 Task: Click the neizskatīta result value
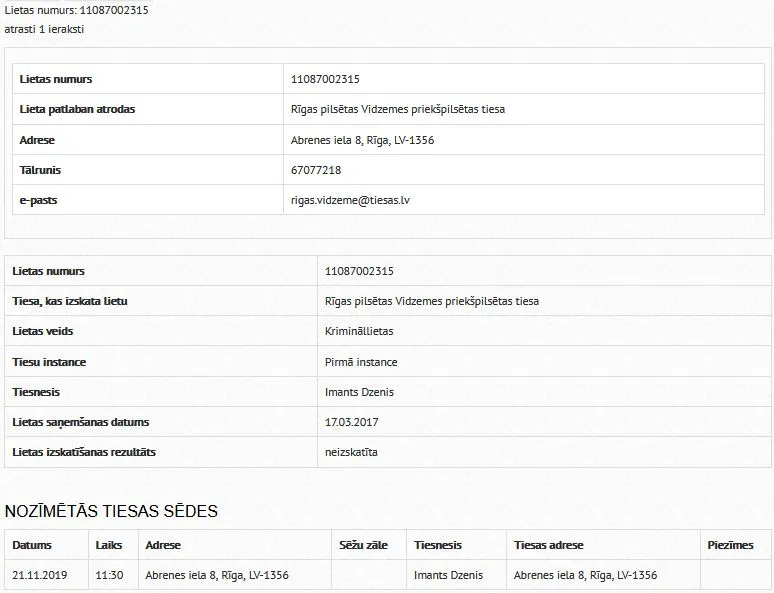[x=351, y=452]
